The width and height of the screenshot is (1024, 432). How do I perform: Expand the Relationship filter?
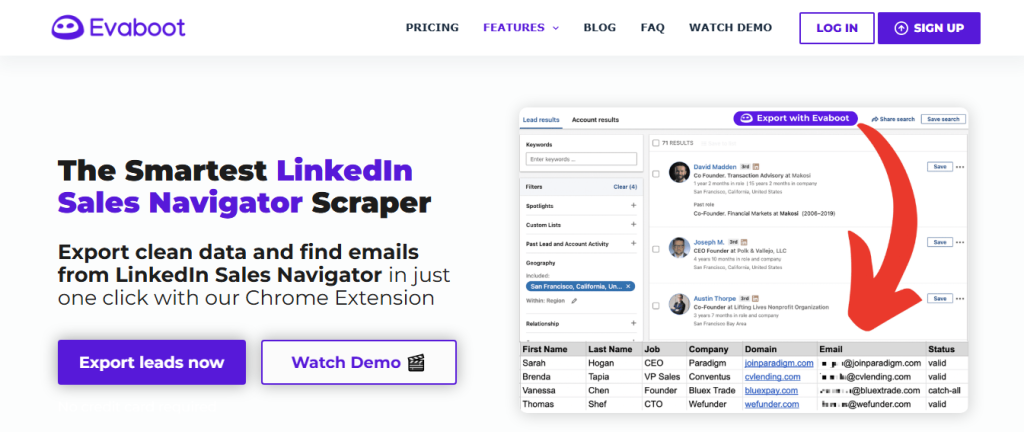pyautogui.click(x=633, y=323)
